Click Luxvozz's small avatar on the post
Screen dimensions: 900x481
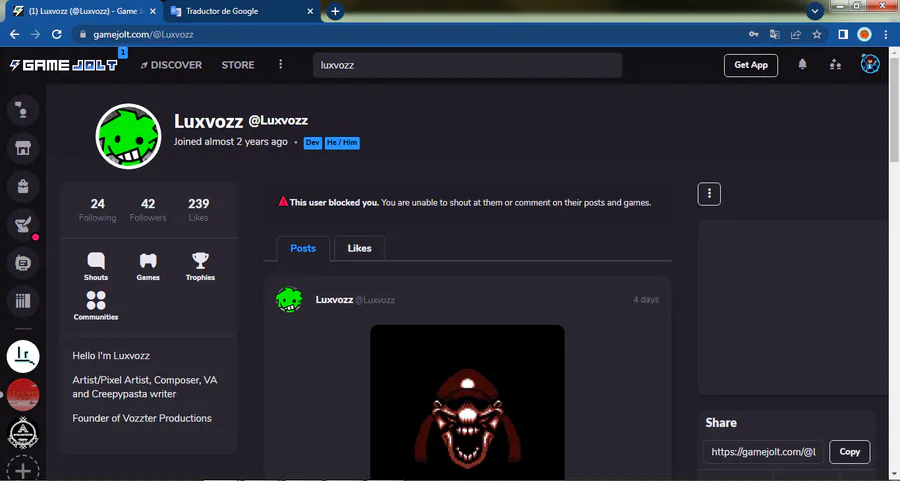tap(289, 300)
